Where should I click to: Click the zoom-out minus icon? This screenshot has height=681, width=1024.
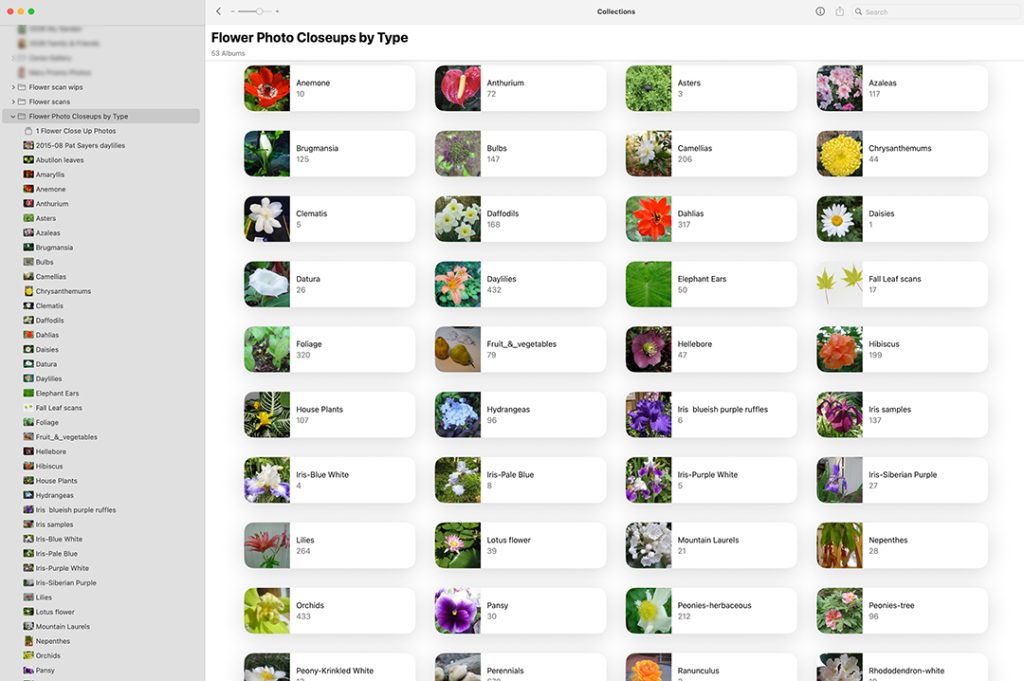click(x=232, y=11)
